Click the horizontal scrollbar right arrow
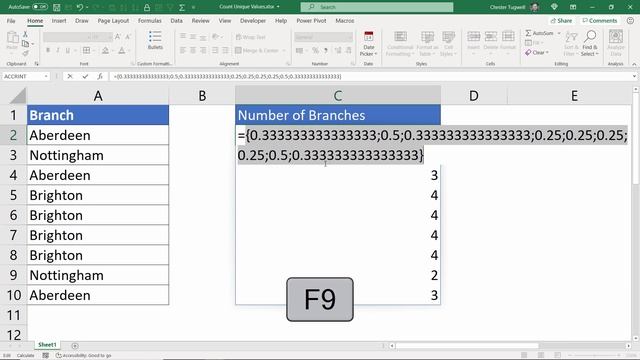640x360 pixels. pyautogui.click(x=629, y=346)
